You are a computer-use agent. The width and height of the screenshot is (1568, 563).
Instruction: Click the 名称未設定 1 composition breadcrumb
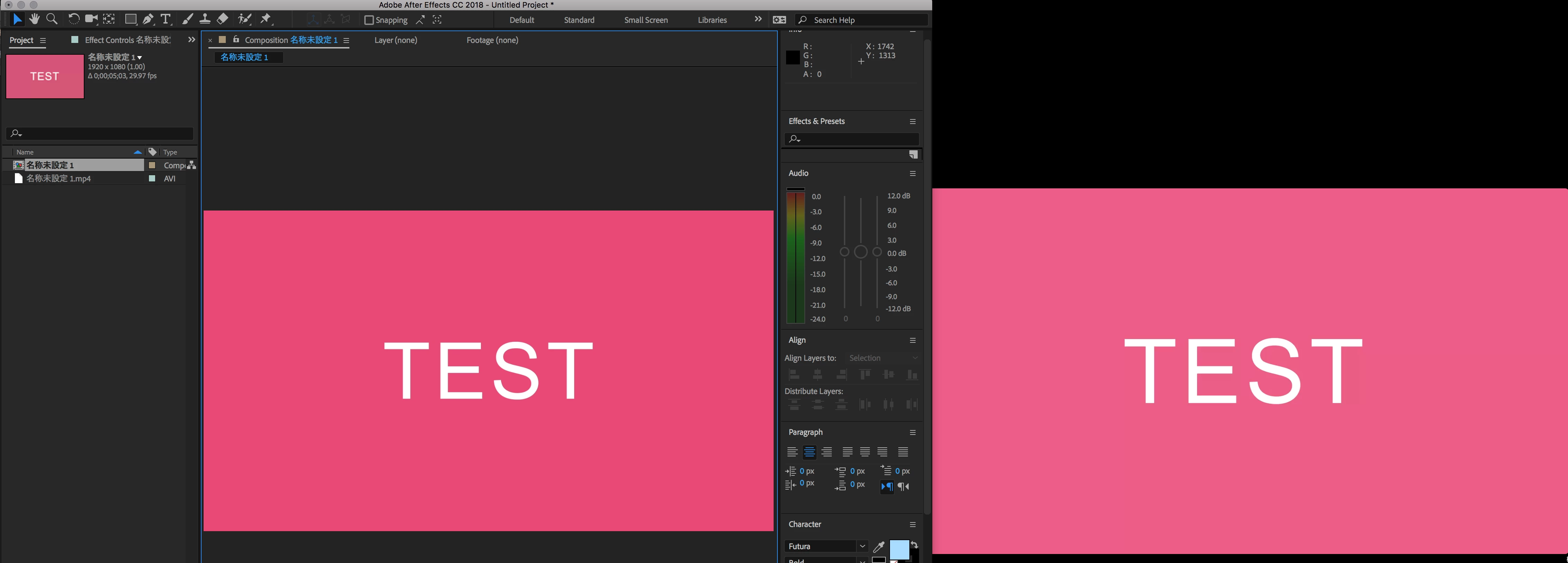pyautogui.click(x=248, y=57)
